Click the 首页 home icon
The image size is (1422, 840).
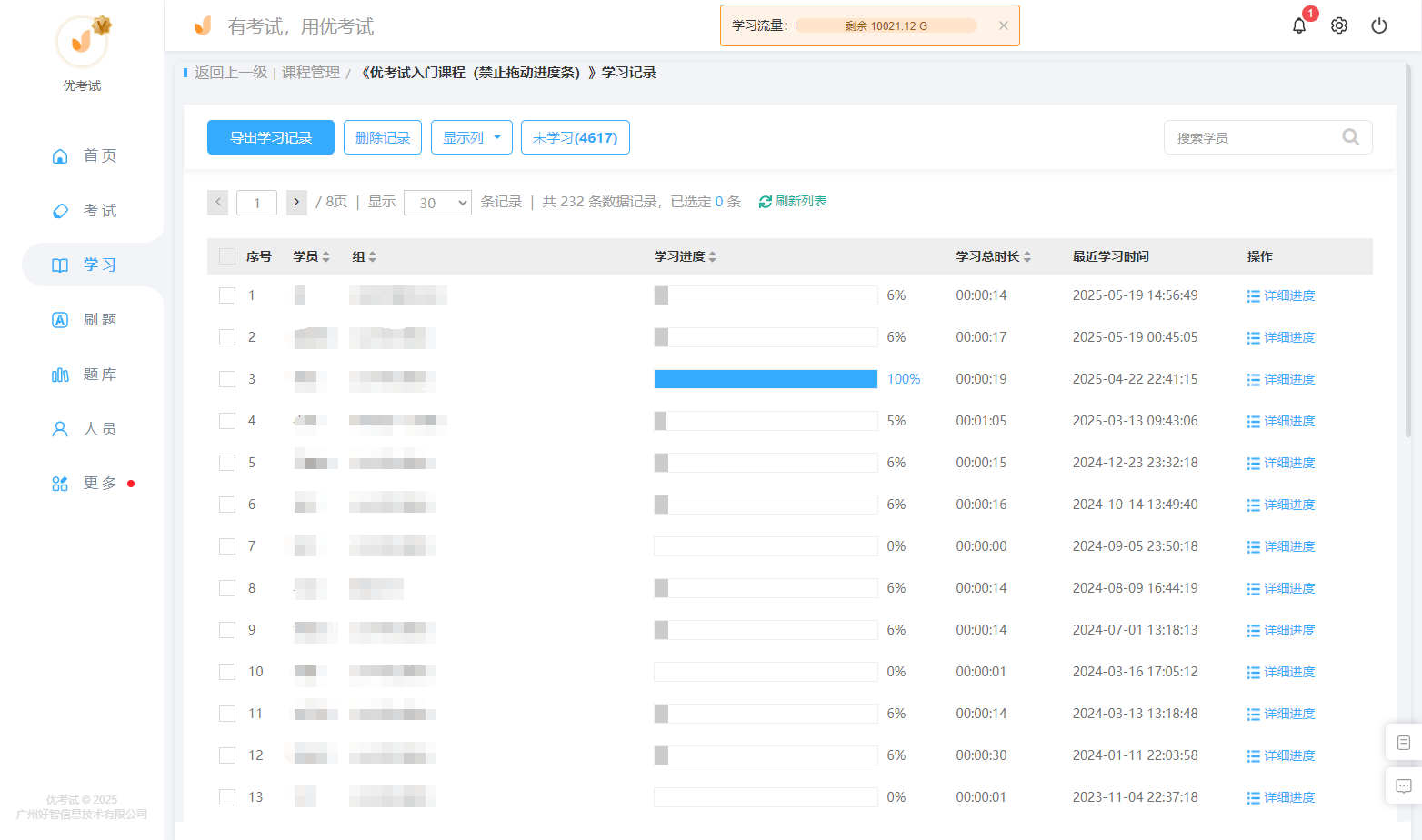click(60, 155)
